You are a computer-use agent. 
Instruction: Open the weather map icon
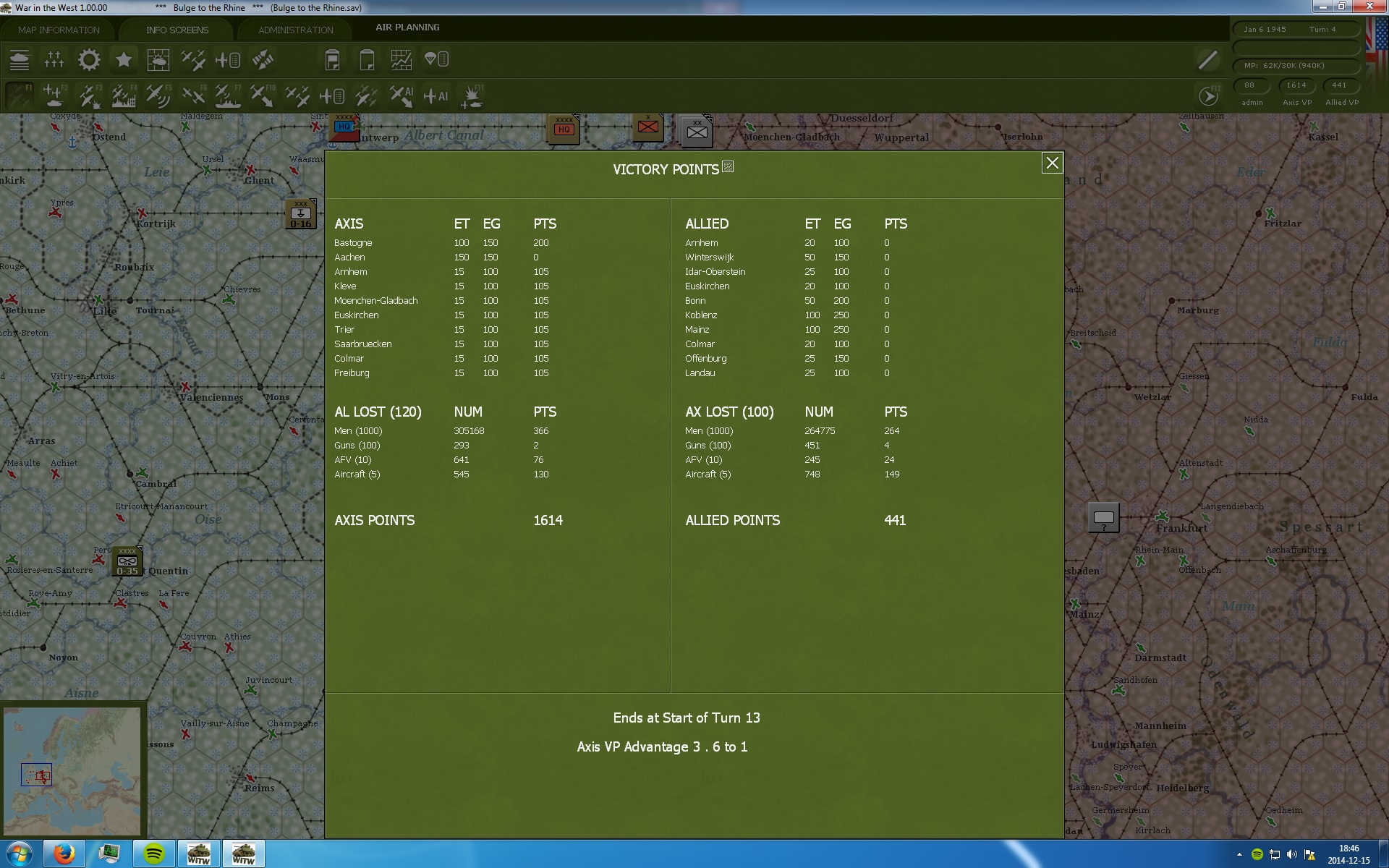pyautogui.click(x=158, y=60)
